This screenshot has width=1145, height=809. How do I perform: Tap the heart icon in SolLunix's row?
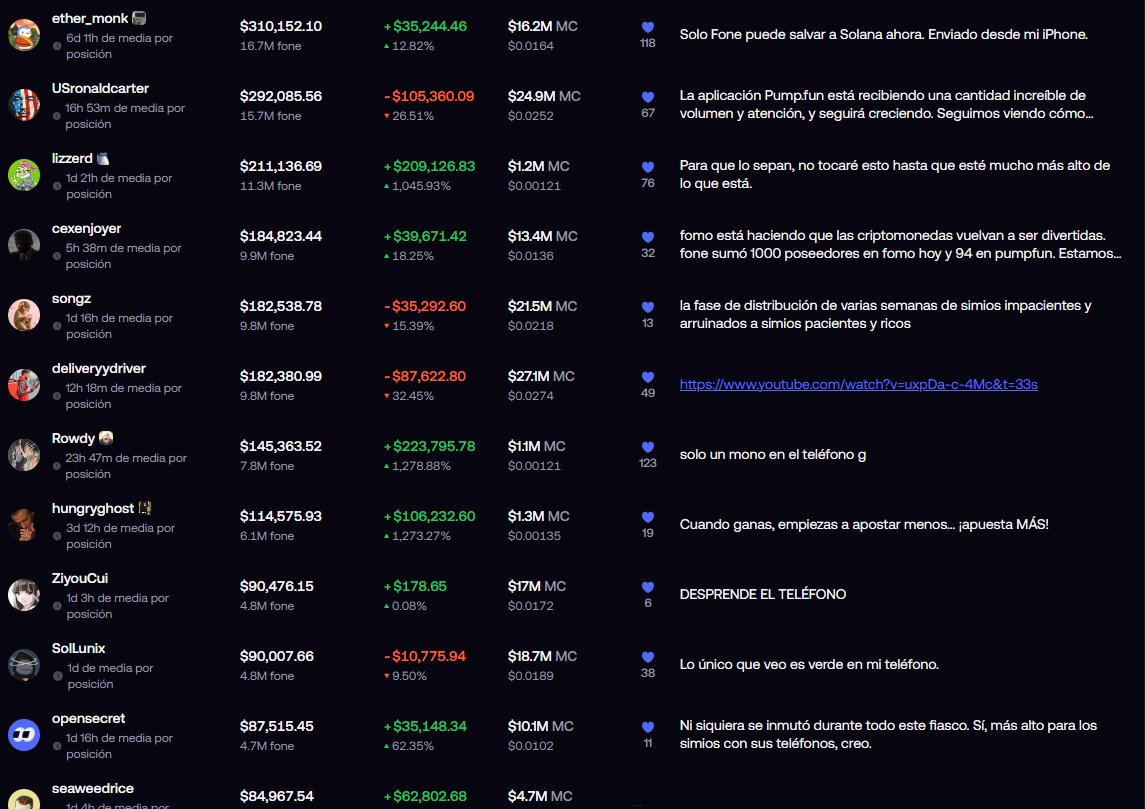(x=648, y=657)
